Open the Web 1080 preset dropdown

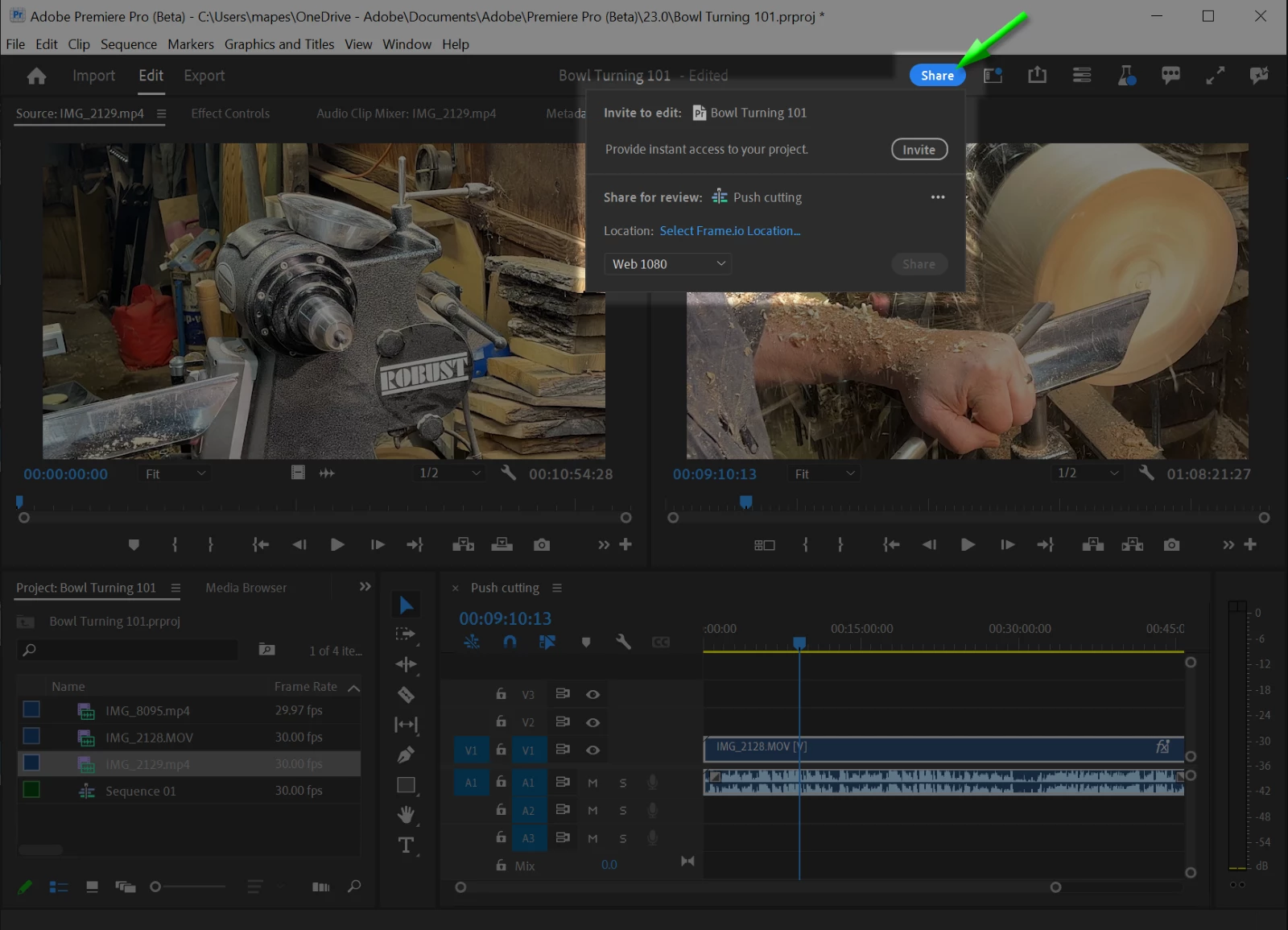pos(667,264)
